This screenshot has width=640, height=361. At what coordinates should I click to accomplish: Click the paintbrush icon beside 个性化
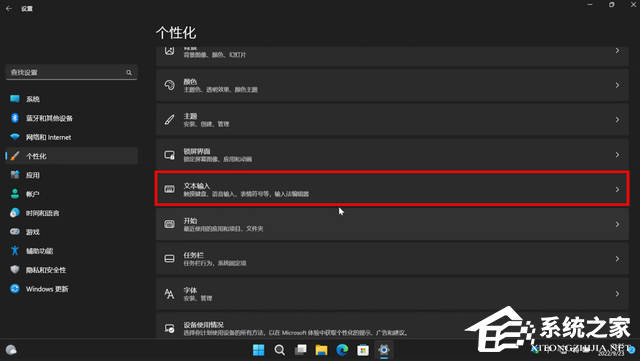(15, 156)
